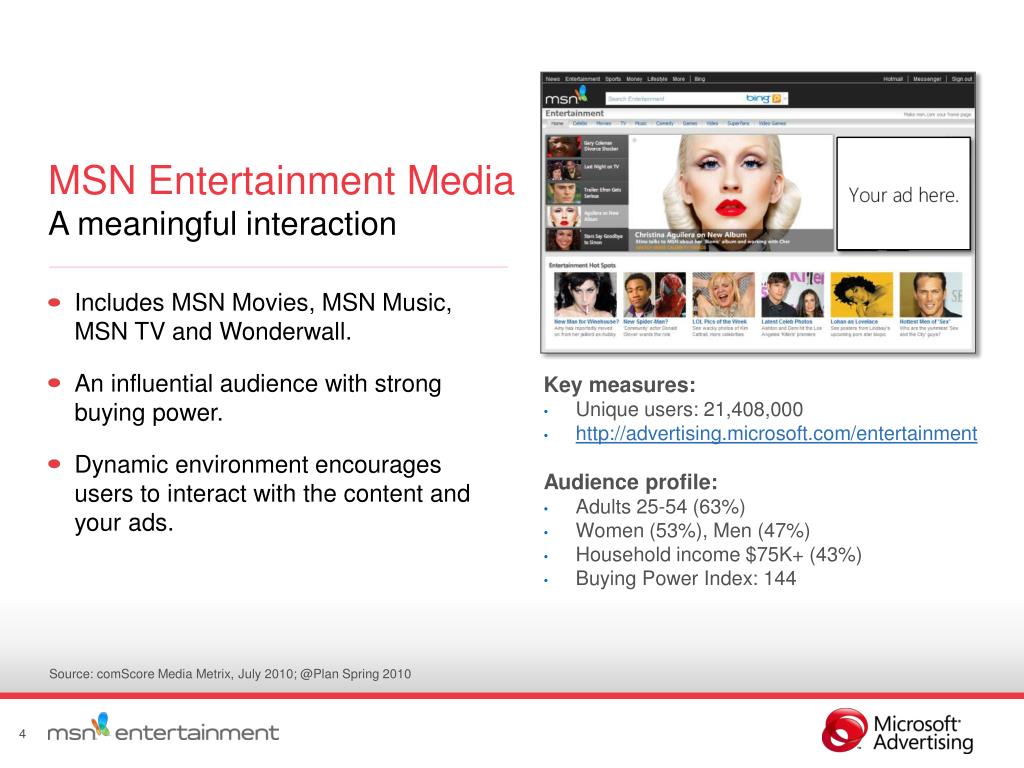Click the 'MSN Entertainment Media' slide title
This screenshot has width=1024, height=768.
(281, 180)
